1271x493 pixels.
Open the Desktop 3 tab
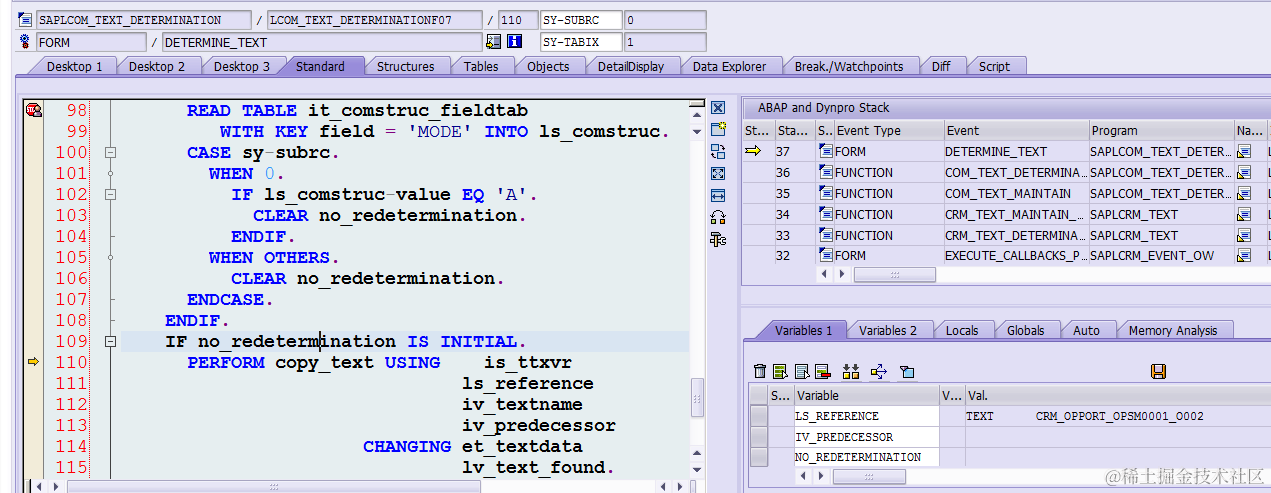point(241,67)
